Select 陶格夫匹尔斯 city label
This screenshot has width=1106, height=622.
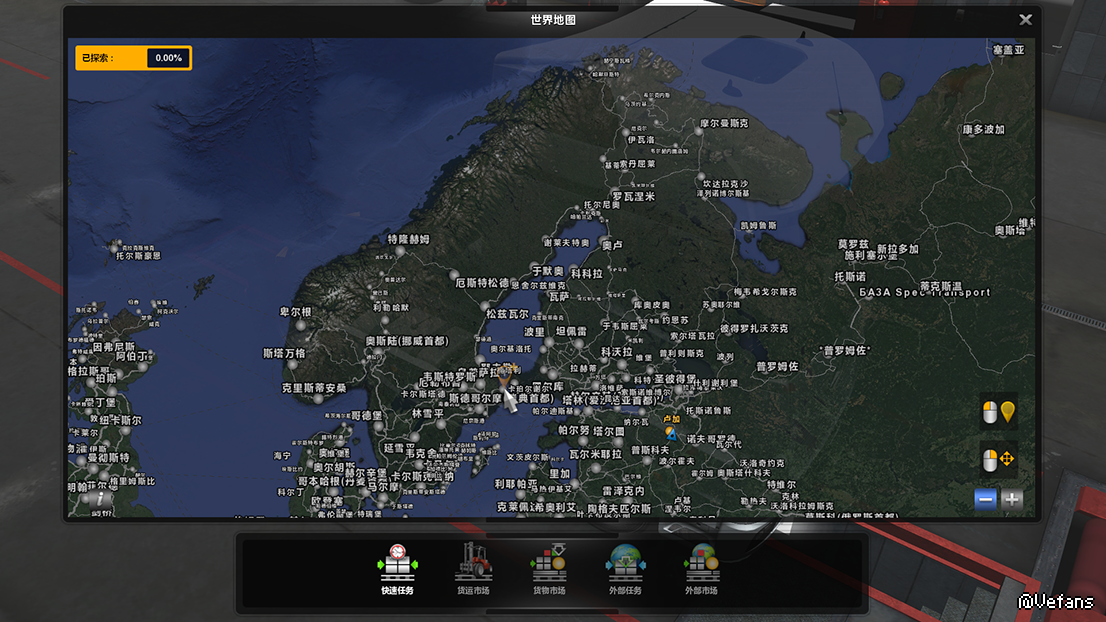[619, 508]
